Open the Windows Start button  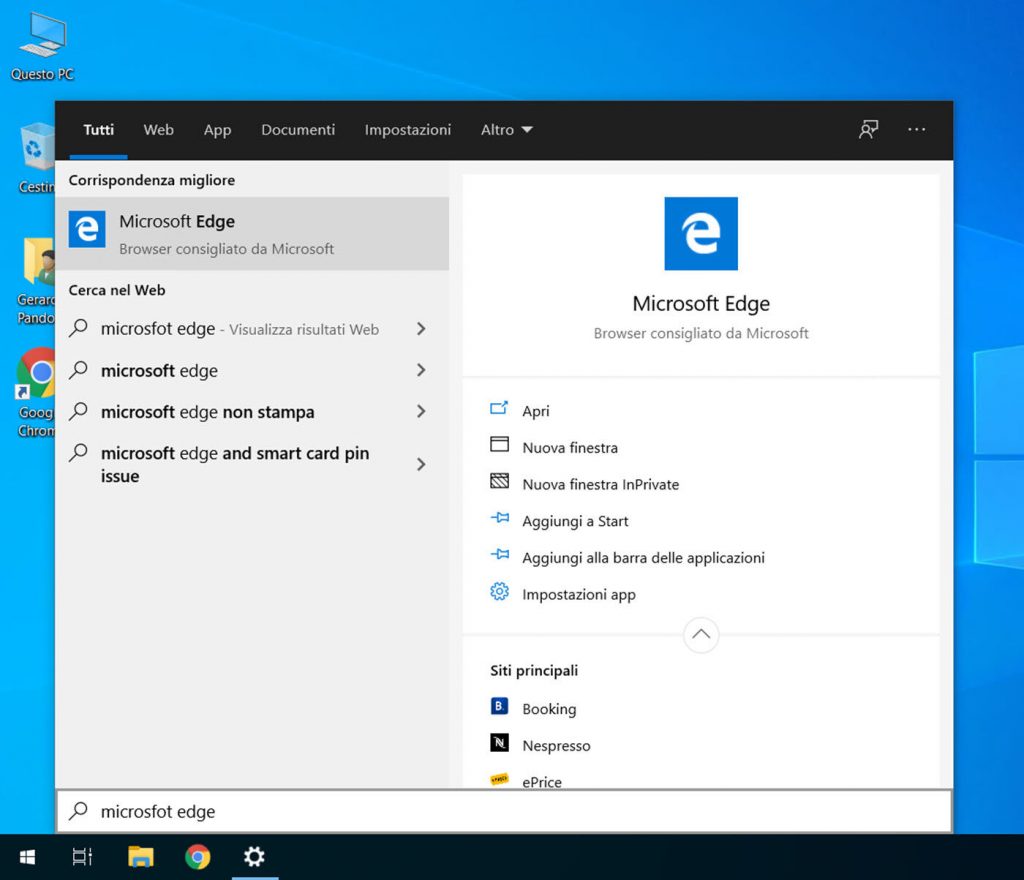pos(28,857)
